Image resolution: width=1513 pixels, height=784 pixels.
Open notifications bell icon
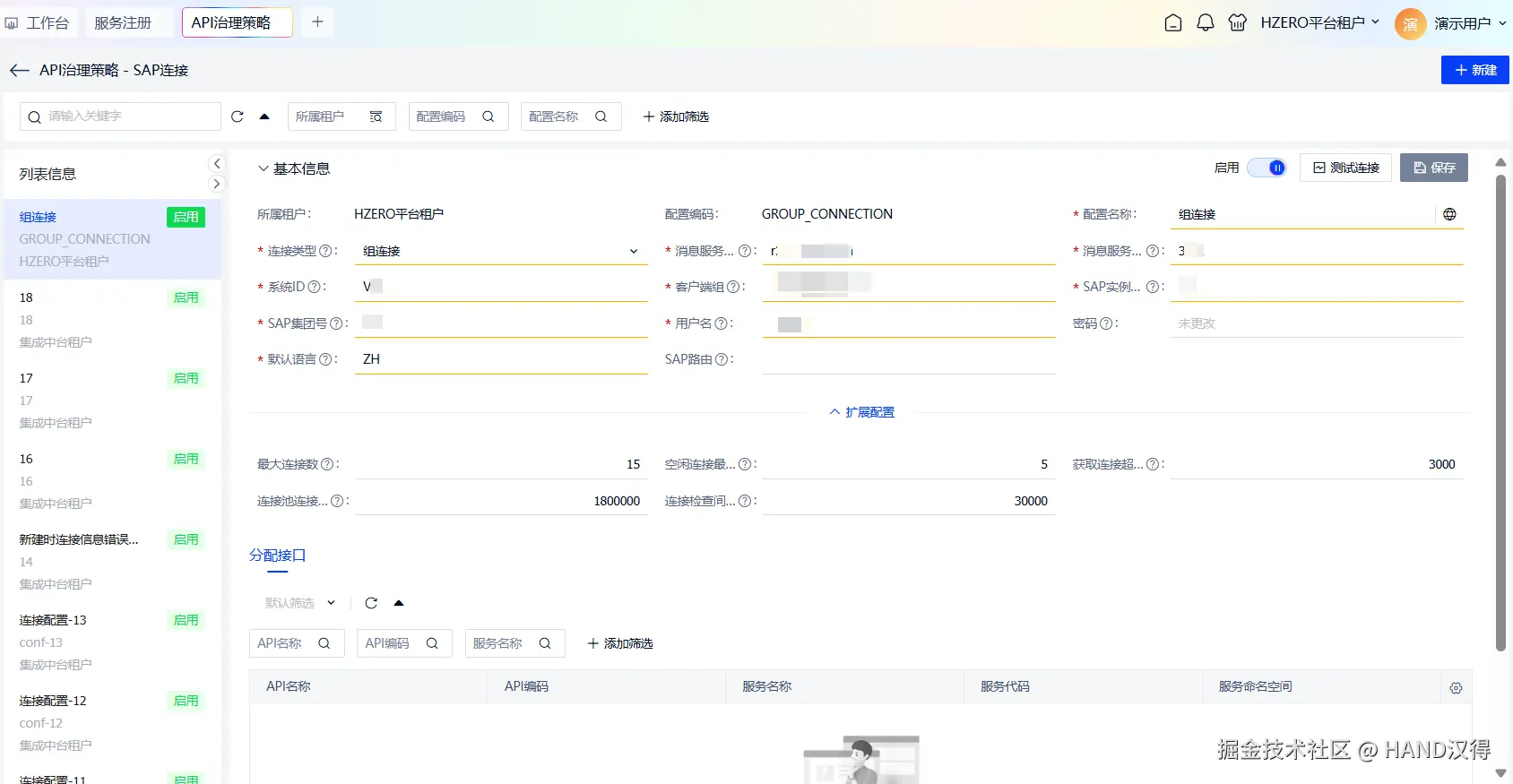(x=1206, y=23)
